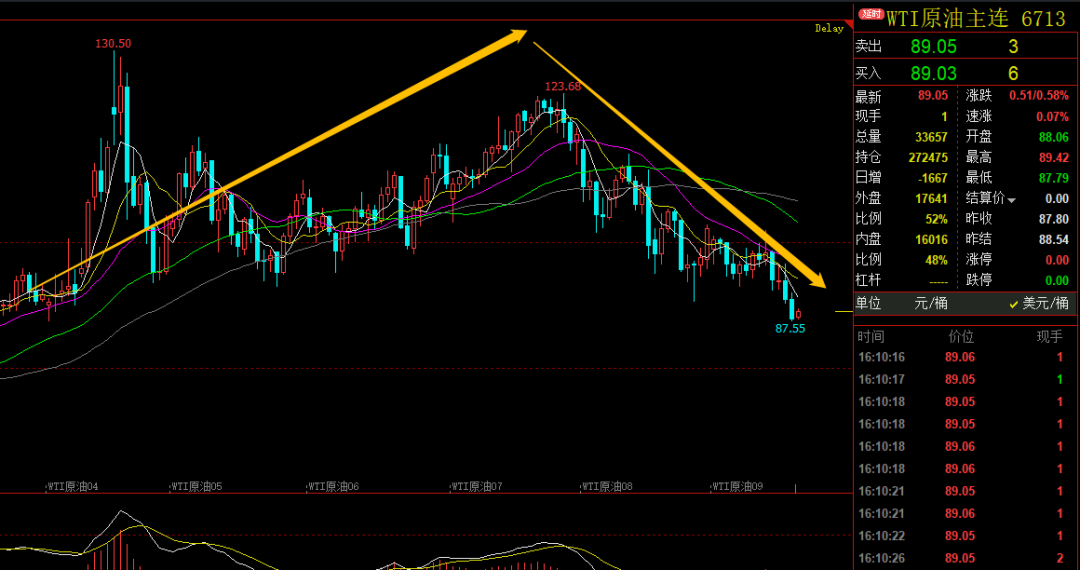Click the yellow checkmark beside 美元/桶
1080x570 pixels.
tap(1013, 303)
